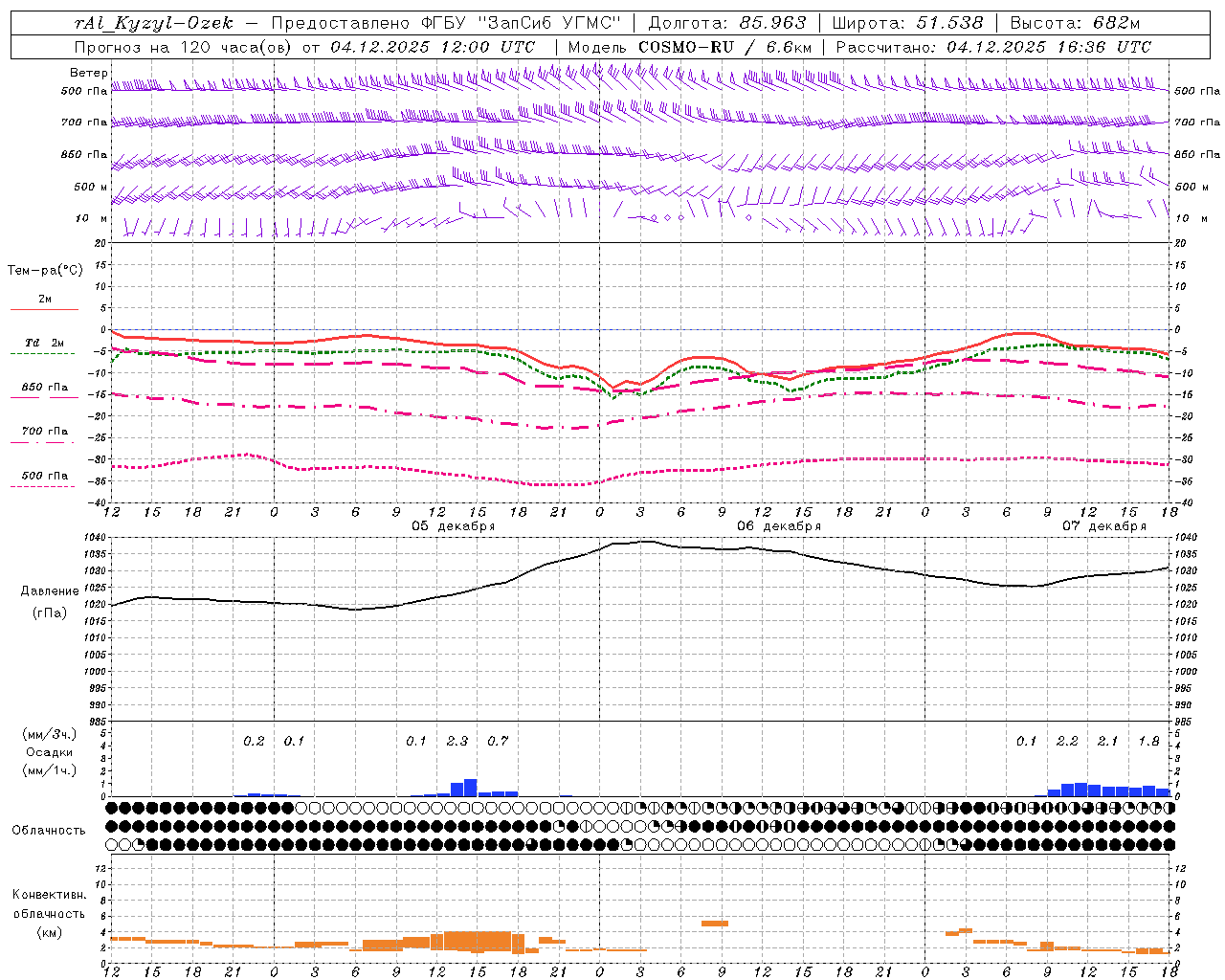The width and height of the screenshot is (1225, 980).
Task: Click the station name rAl_Kyzyl-Ozek in the header
Action: 153,23
